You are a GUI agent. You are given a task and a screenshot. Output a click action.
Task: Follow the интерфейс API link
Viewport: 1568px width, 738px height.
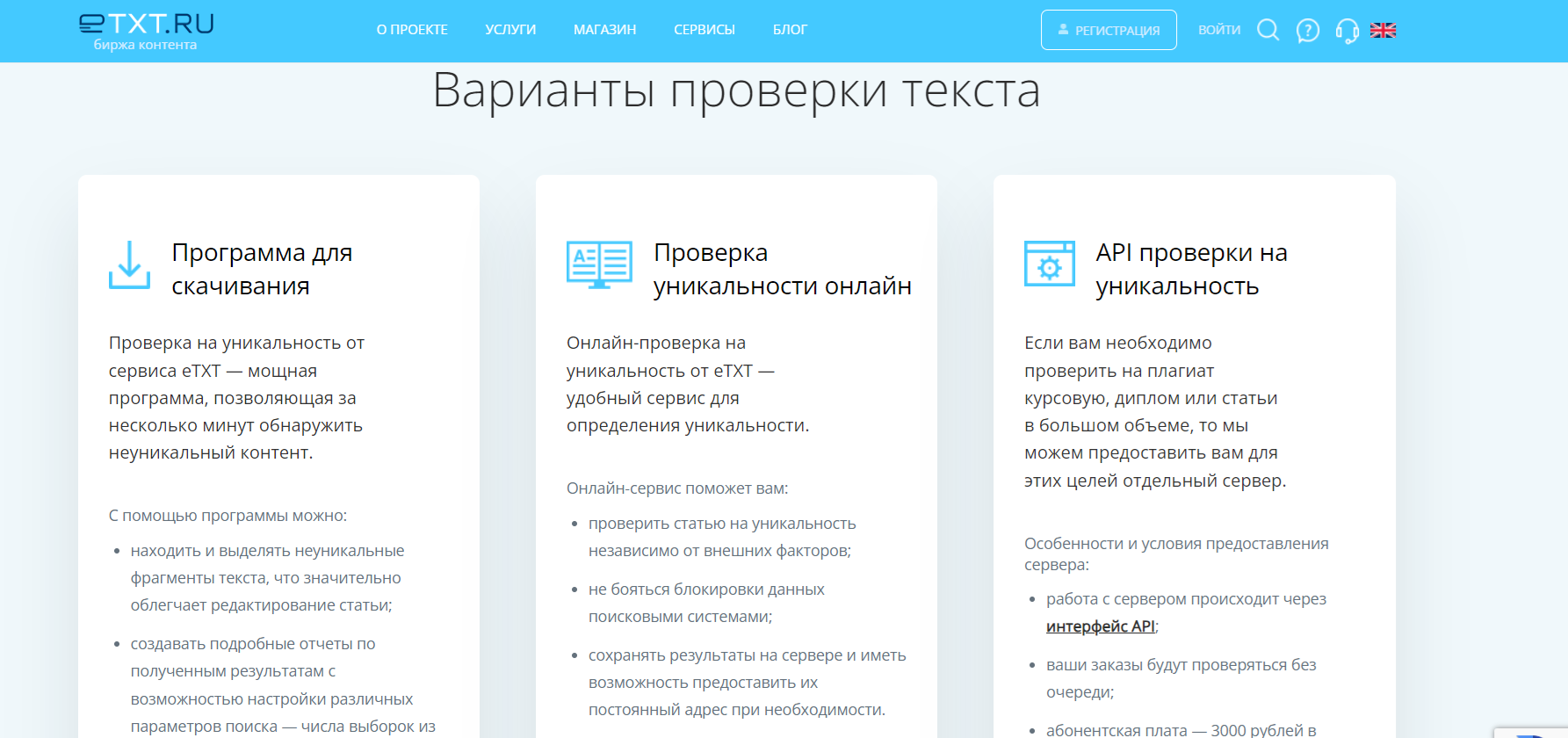pyautogui.click(x=1101, y=626)
